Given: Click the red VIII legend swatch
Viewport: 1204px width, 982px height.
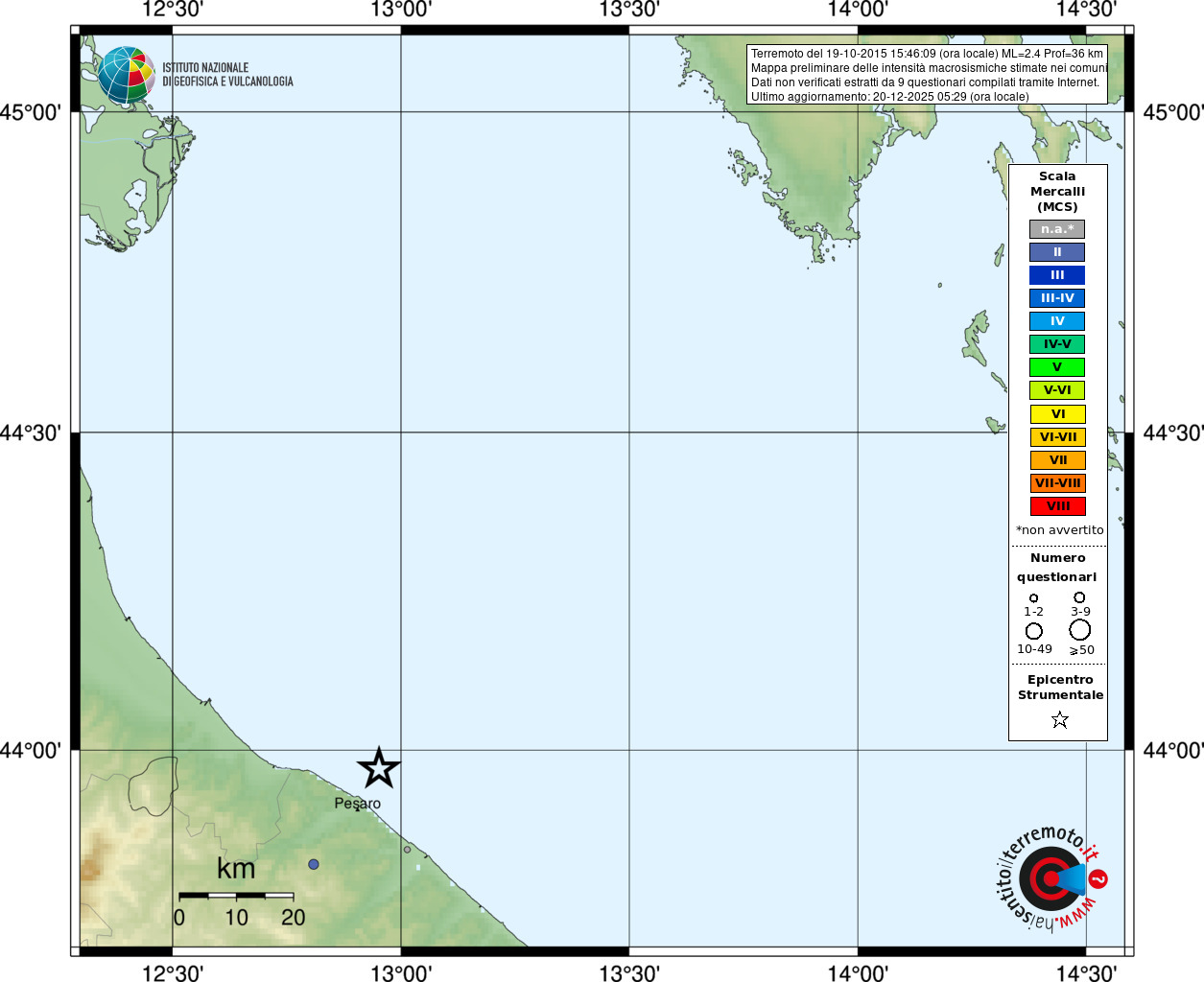Looking at the screenshot, I should [1057, 506].
